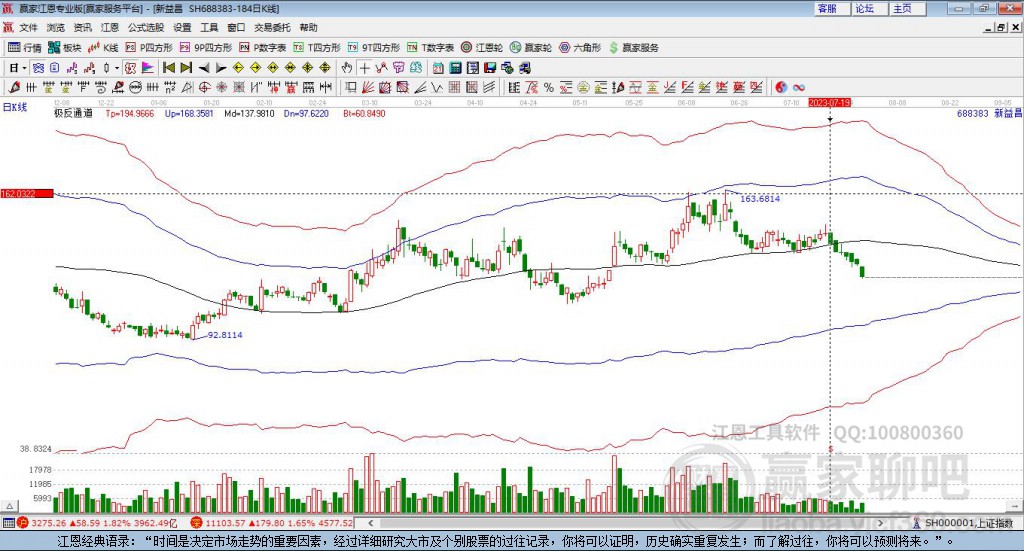Launch the 赢家轮 wheel tool
1024x551 pixels.
point(531,48)
